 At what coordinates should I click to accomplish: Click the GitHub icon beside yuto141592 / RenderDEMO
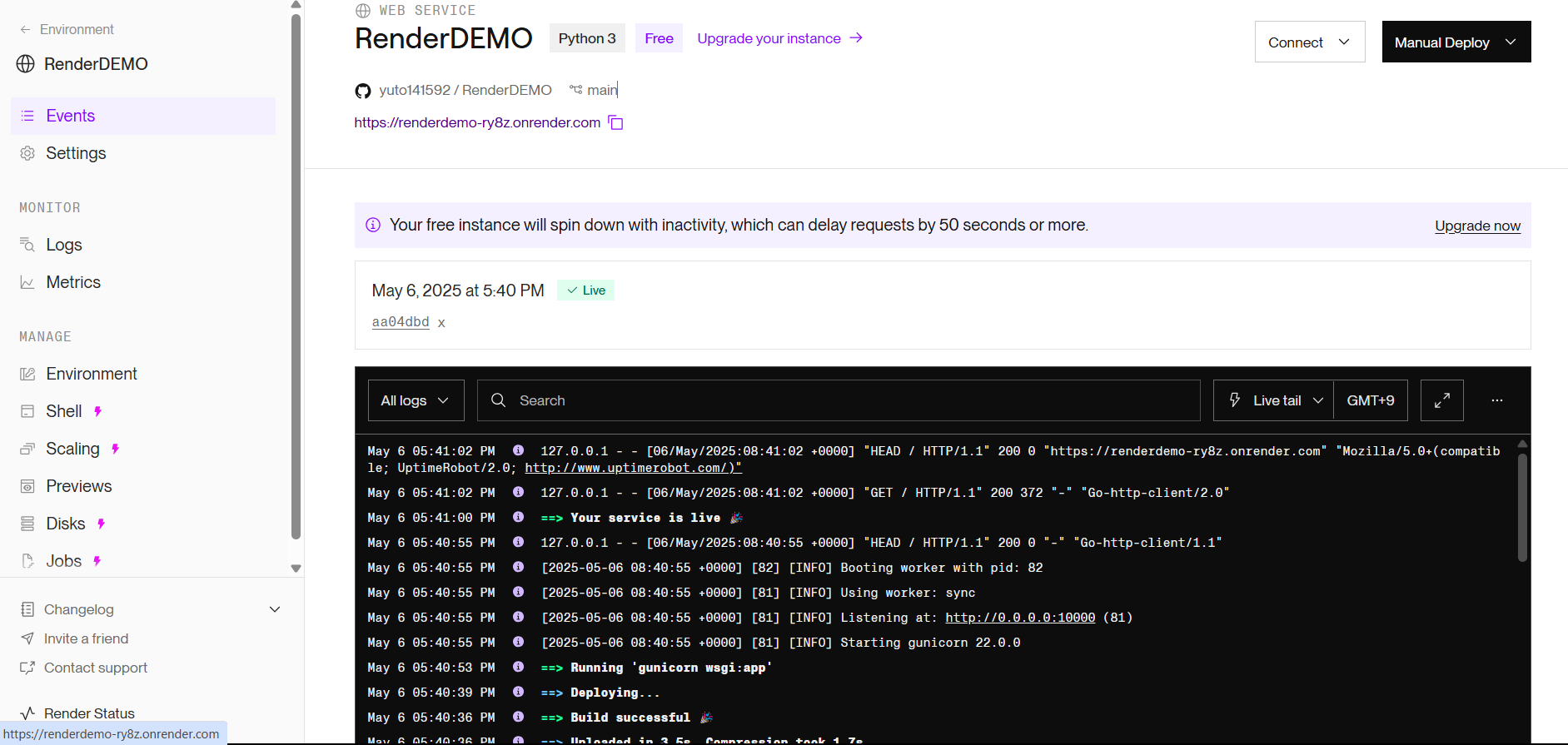362,91
